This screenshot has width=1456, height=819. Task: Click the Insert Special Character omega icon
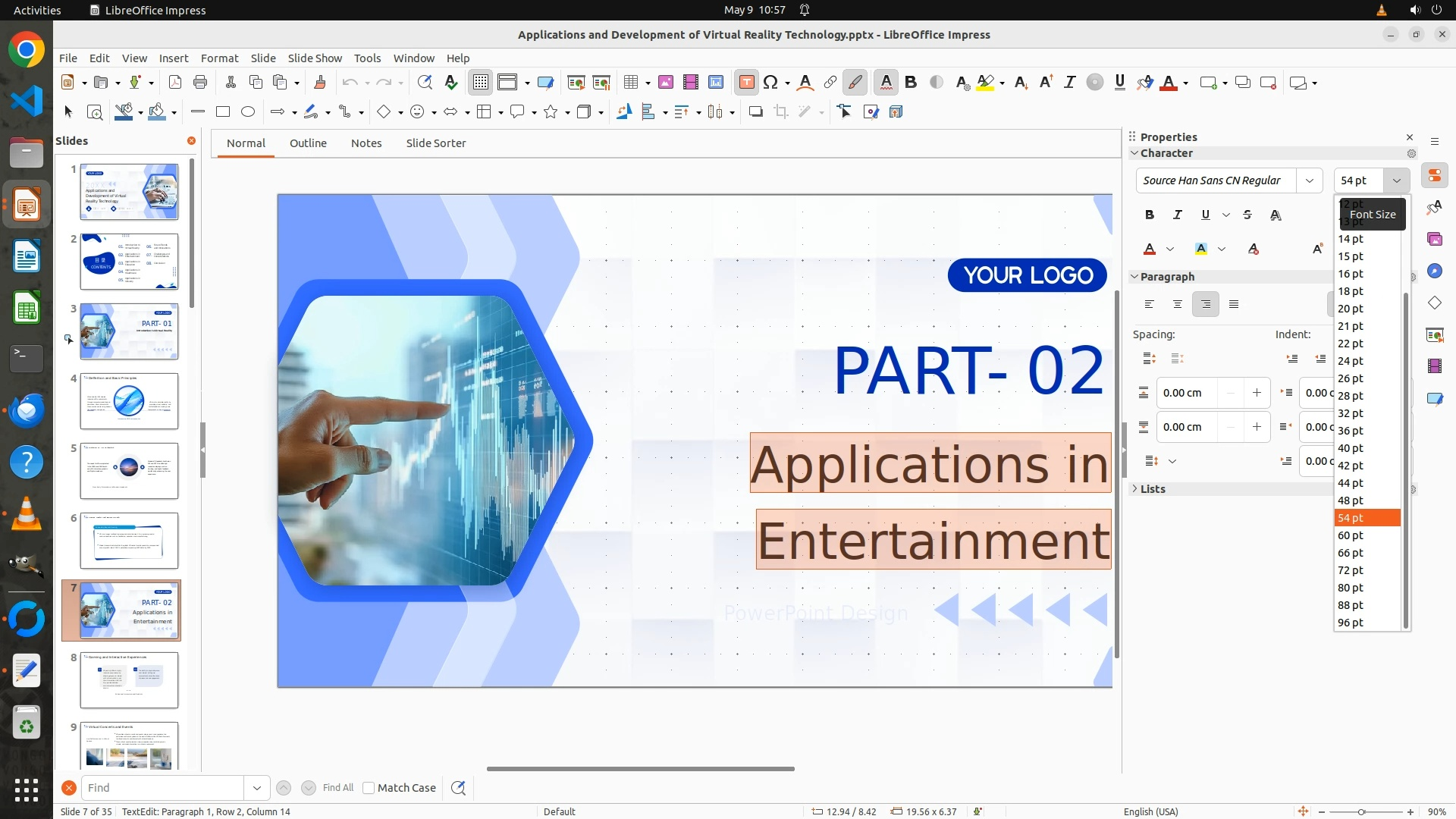770,83
